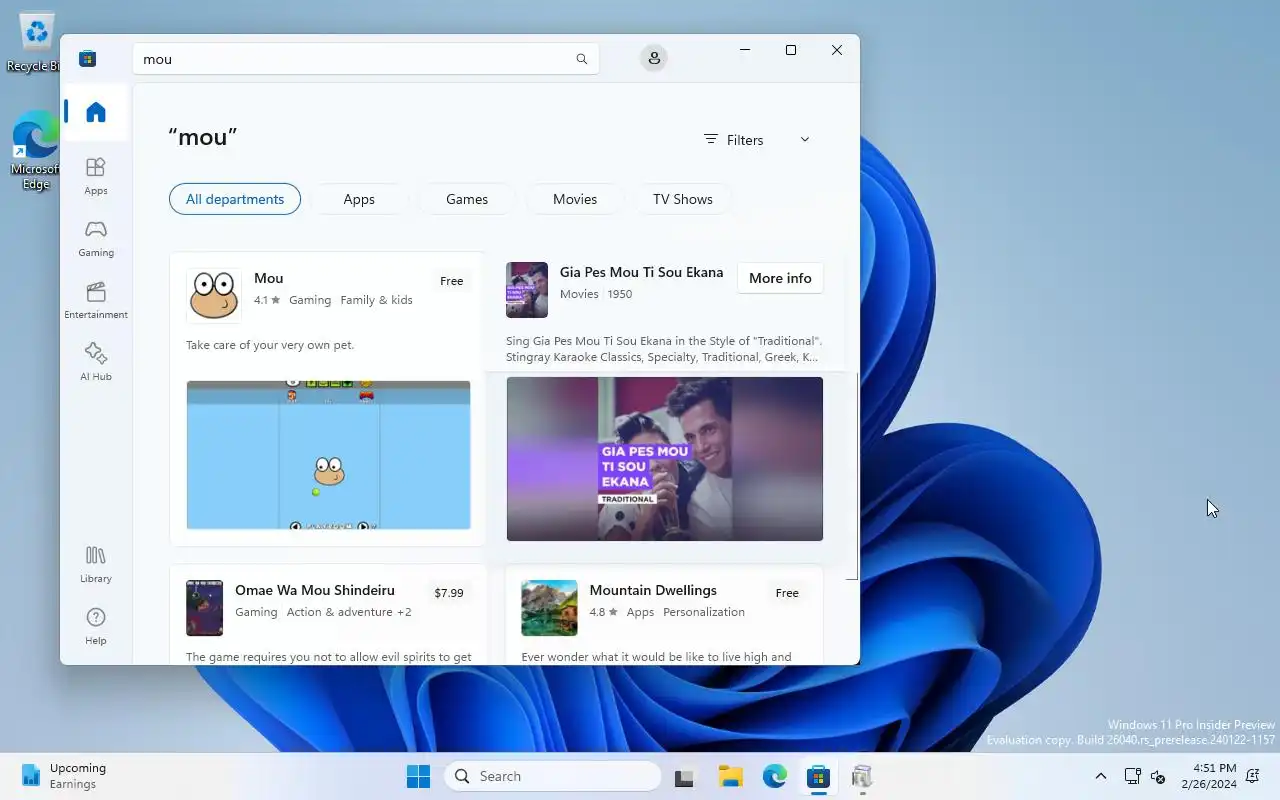Click the Action & adventure +2 tag
Viewport: 1280px width, 800px height.
[349, 612]
